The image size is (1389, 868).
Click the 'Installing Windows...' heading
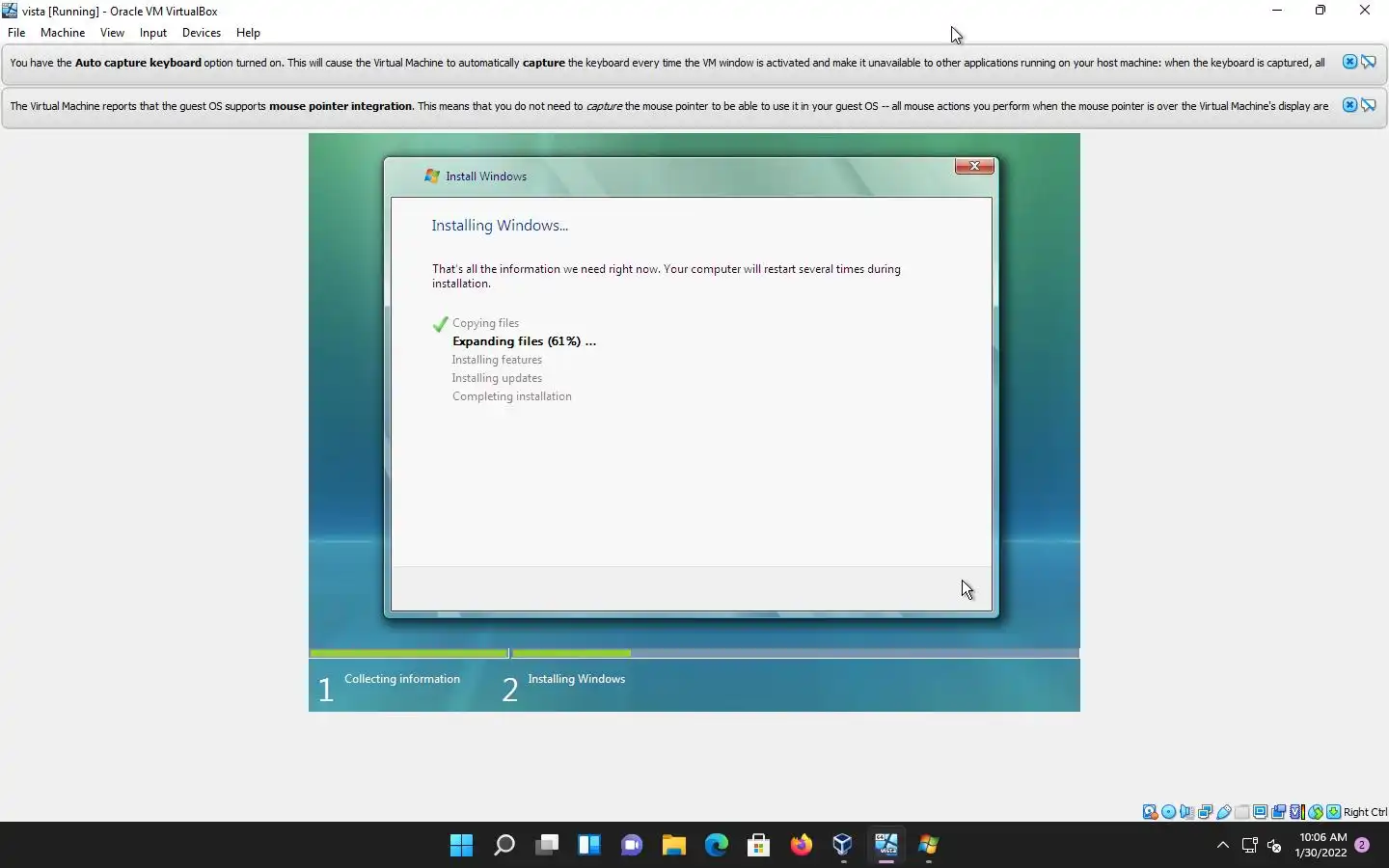500,226
